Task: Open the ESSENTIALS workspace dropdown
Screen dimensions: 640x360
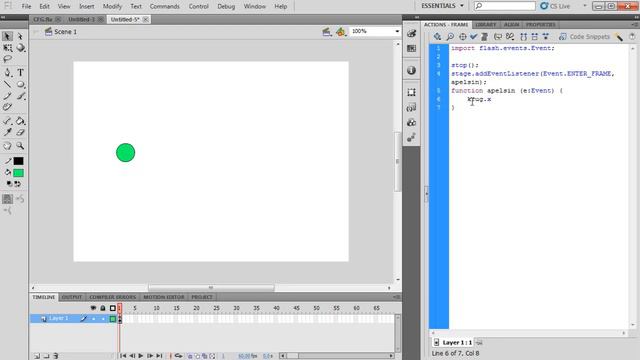Action: coord(443,6)
